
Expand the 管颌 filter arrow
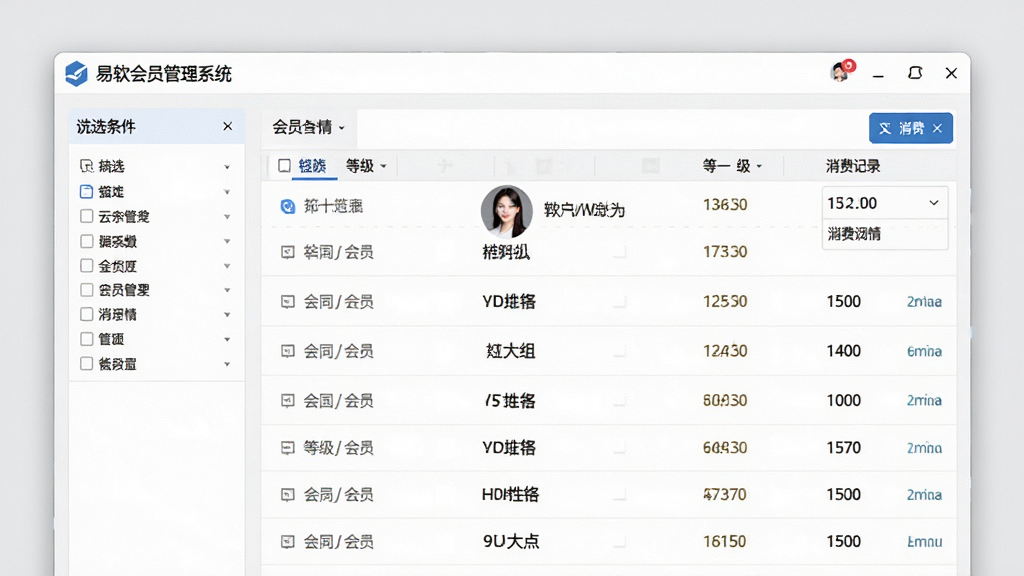click(x=227, y=340)
